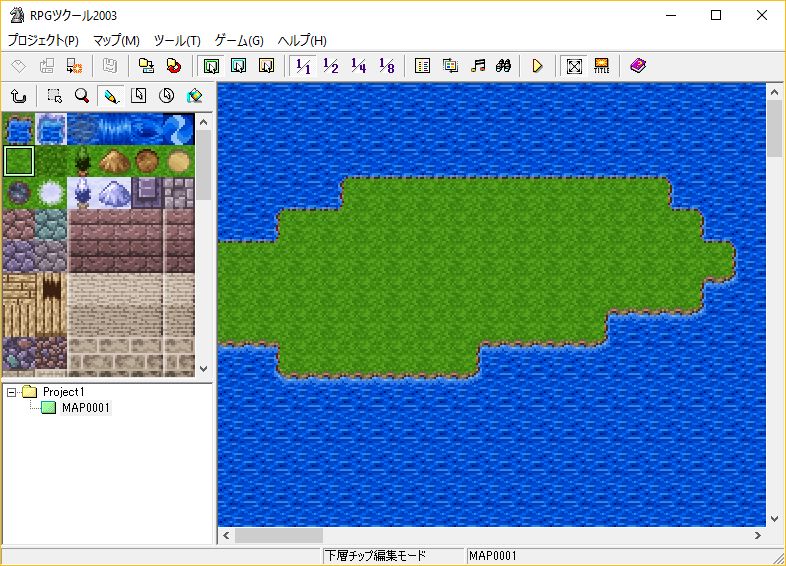Screen dimensions: 786x566
Task: Pick the light blue ice water tile
Action: click(x=51, y=129)
